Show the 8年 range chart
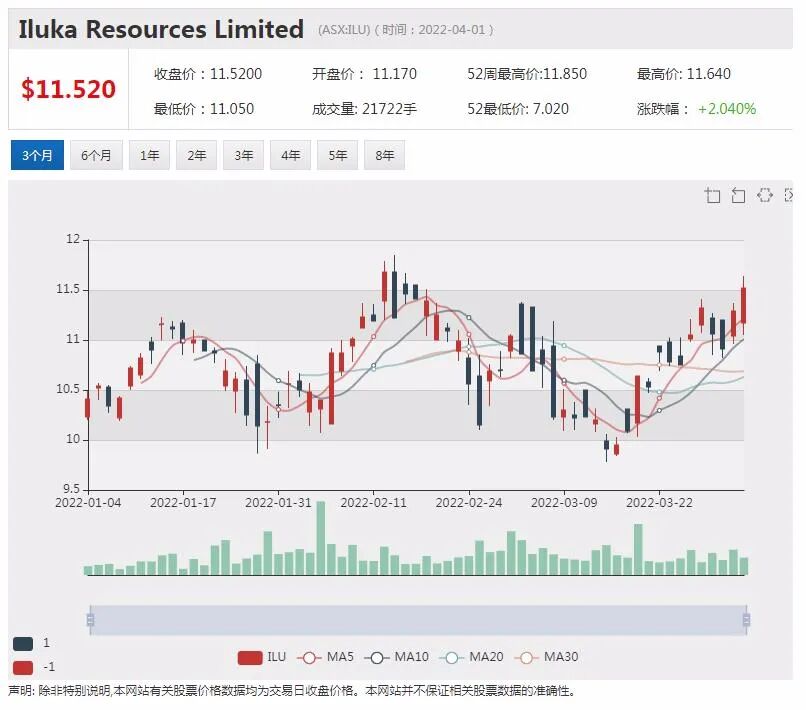The height and width of the screenshot is (710, 806). click(384, 155)
